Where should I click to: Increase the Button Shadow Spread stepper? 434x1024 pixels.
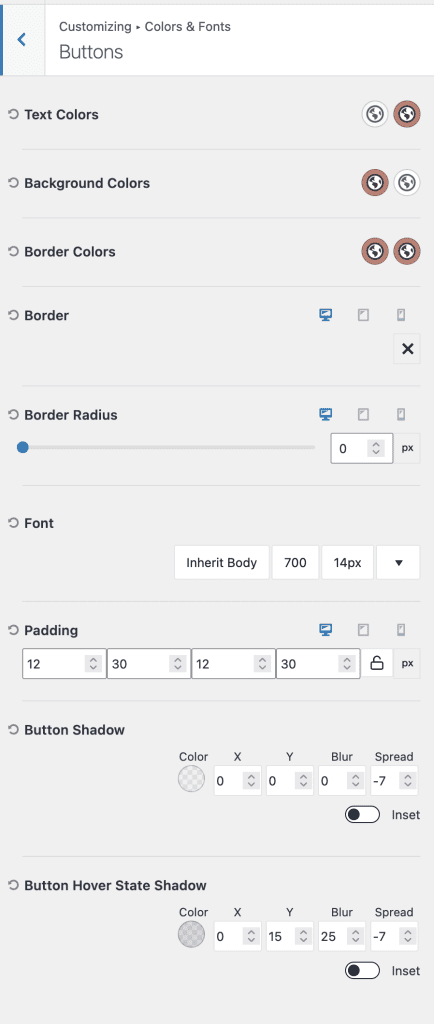[x=408, y=777]
